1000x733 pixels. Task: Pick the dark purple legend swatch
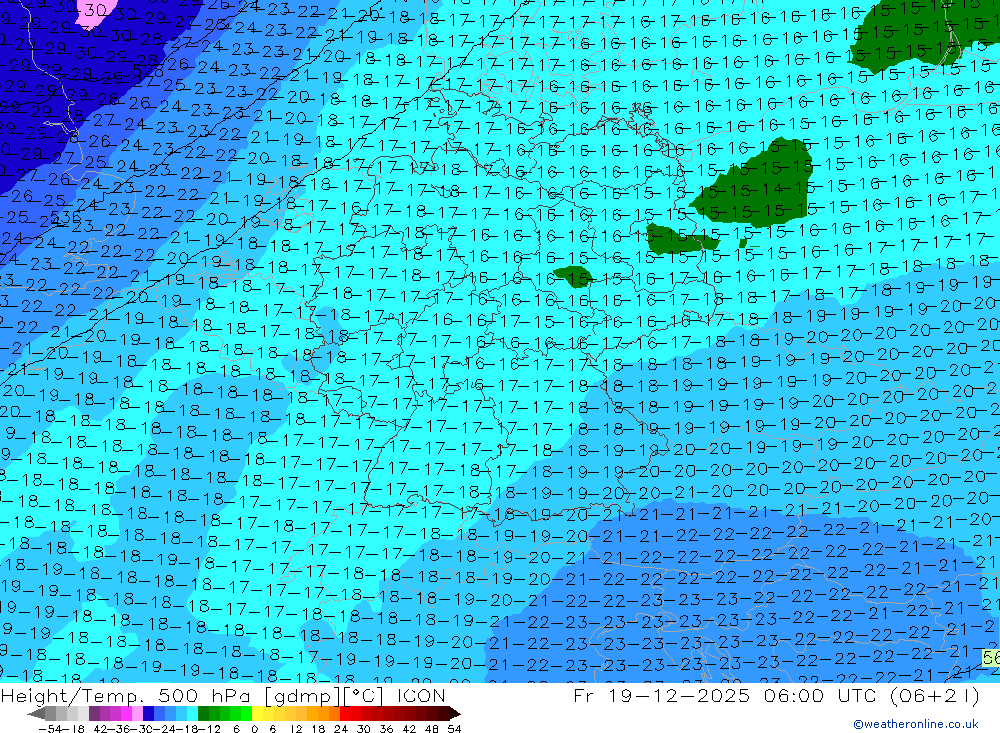pos(94,714)
